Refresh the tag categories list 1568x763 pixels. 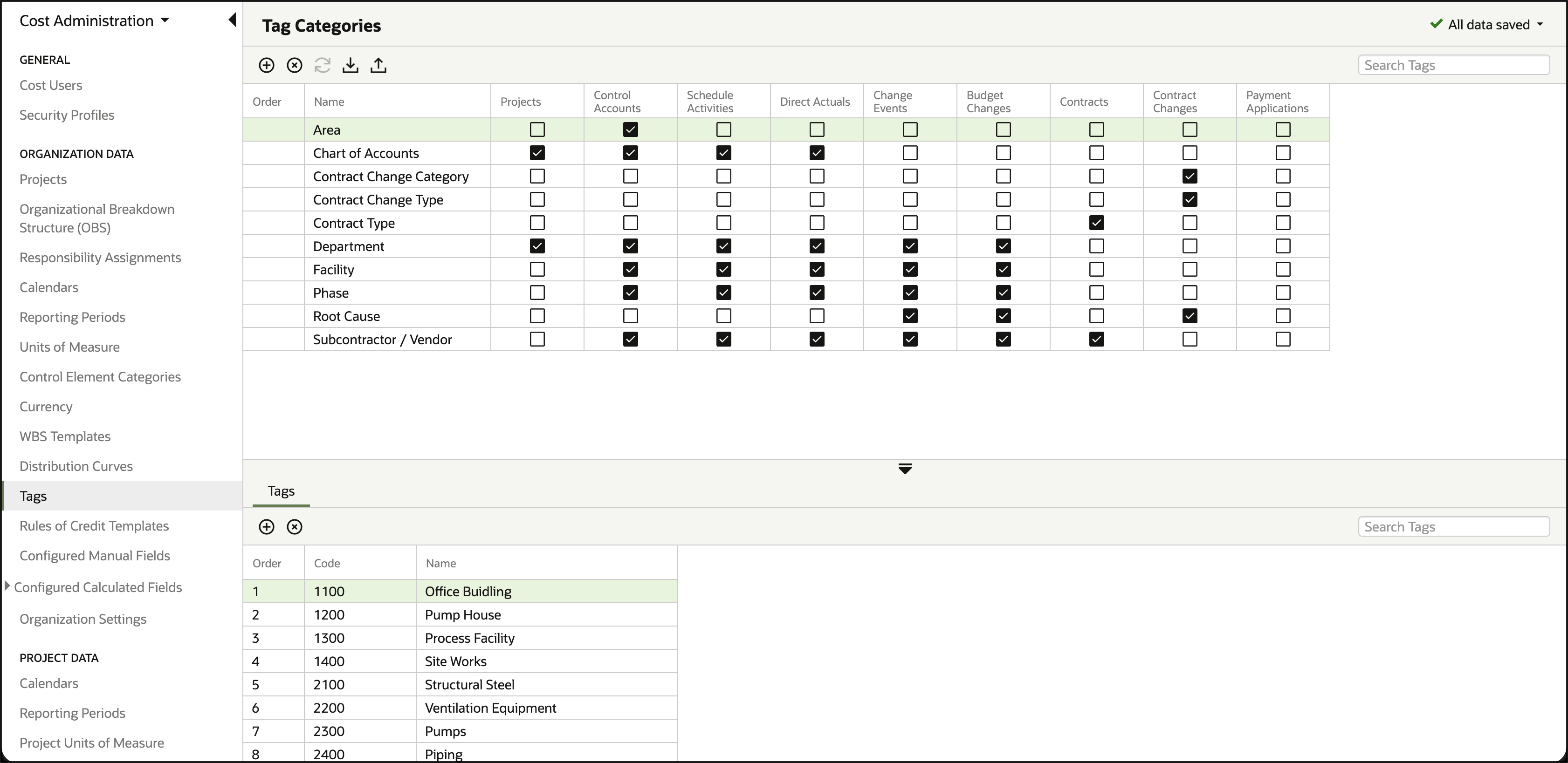[x=323, y=65]
